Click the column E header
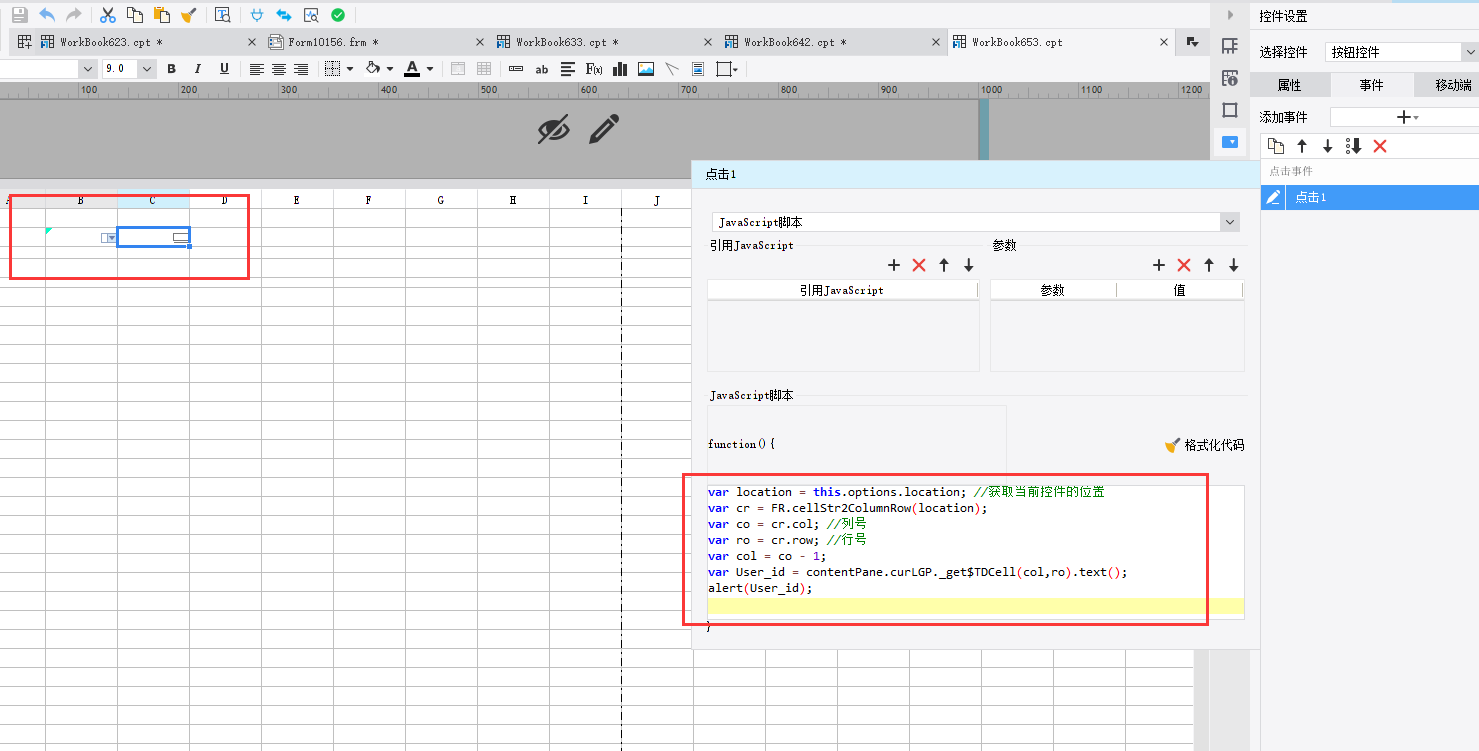Viewport: 1479px width, 751px height. click(x=297, y=200)
